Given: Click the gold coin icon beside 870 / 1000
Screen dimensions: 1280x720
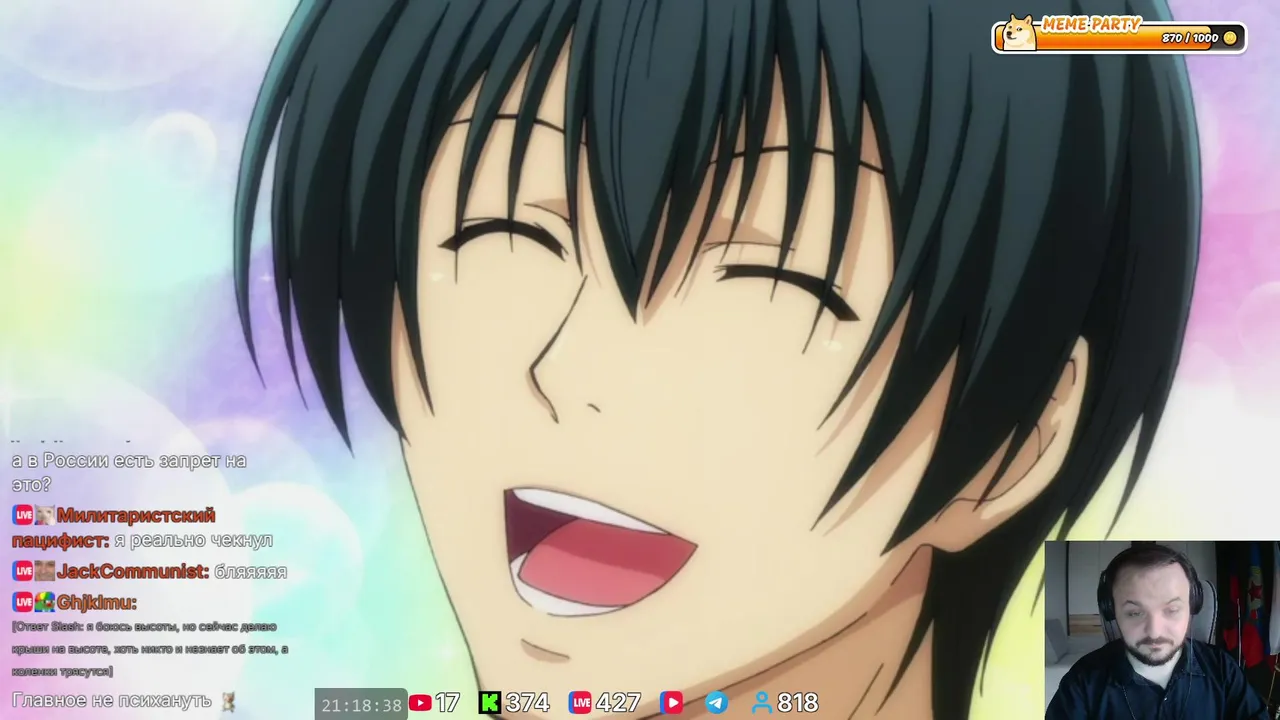Looking at the screenshot, I should pyautogui.click(x=1230, y=38).
